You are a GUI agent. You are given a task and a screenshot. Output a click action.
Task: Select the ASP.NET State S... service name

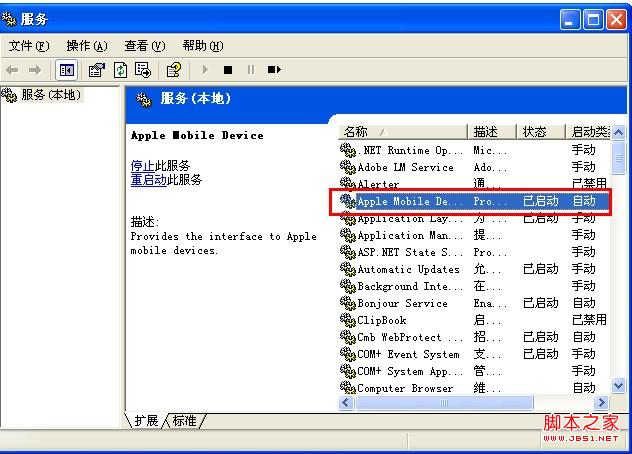[410, 252]
